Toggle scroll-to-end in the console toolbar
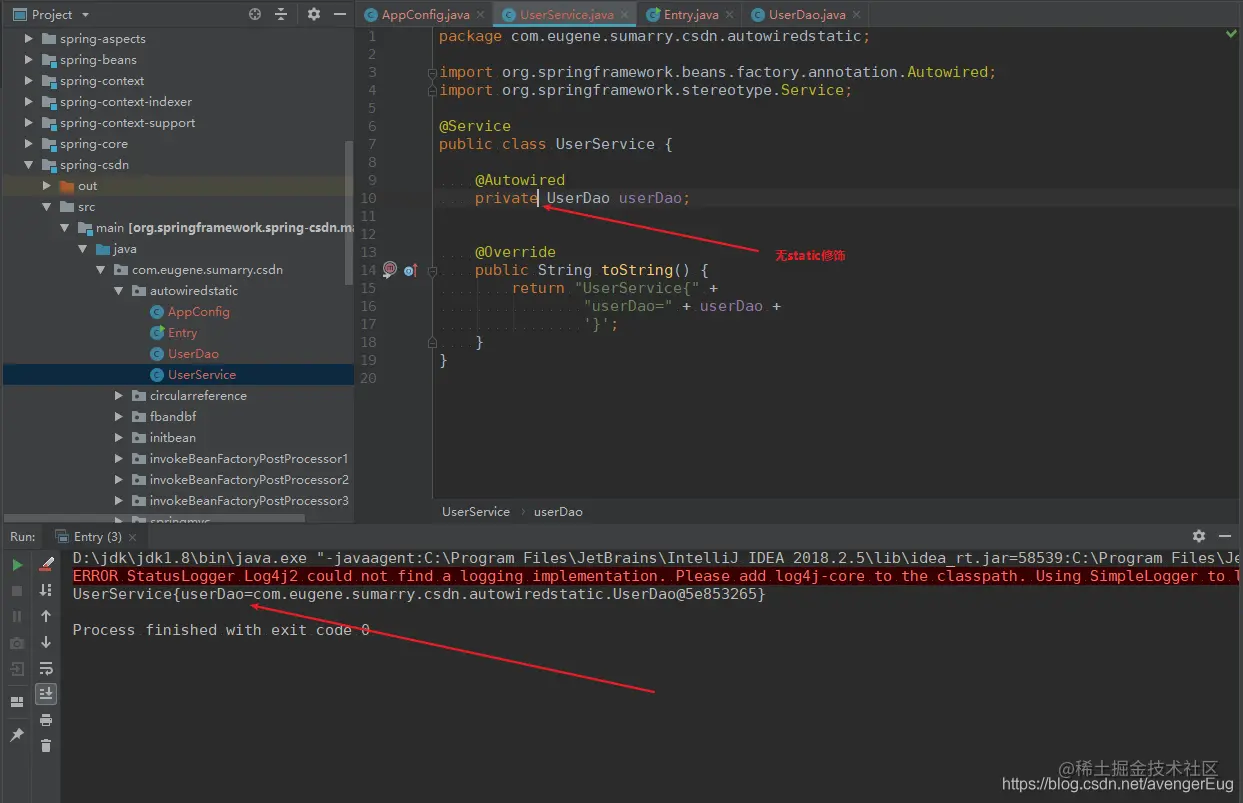This screenshot has height=803, width=1243. [x=46, y=694]
